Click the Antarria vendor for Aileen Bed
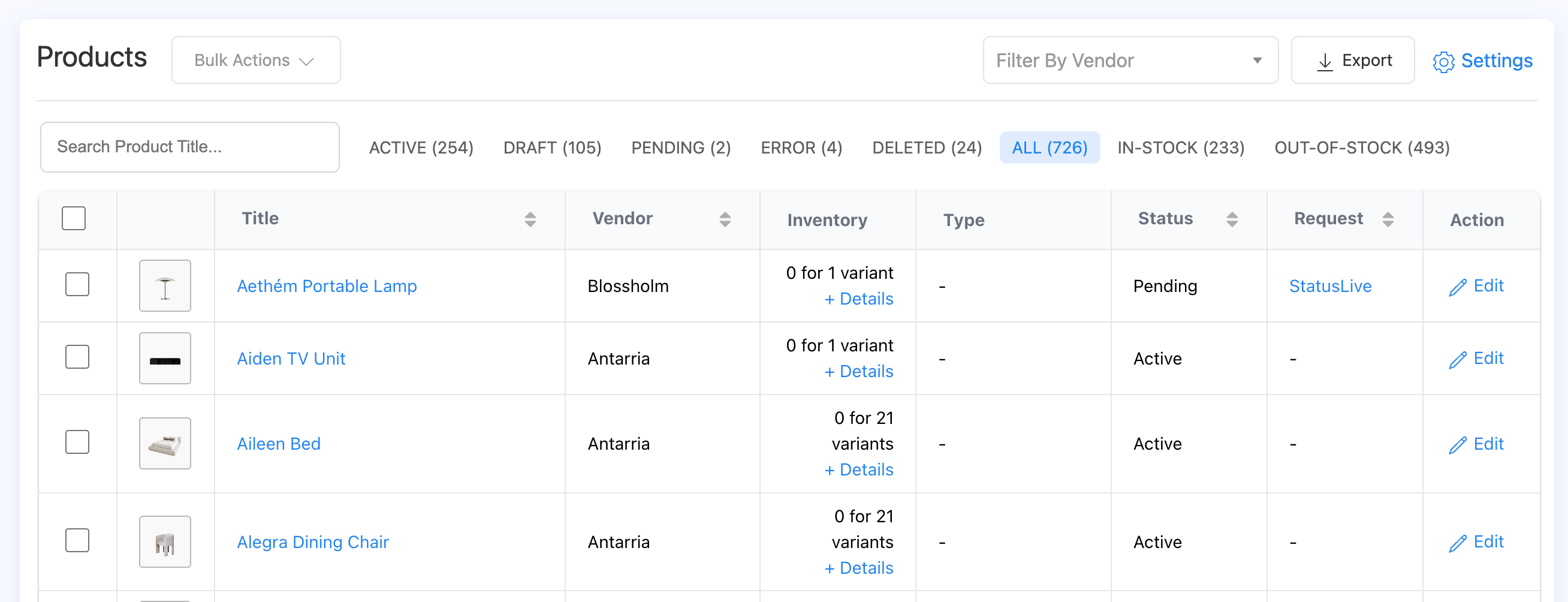Screen dimensions: 1568x602 click(x=619, y=444)
